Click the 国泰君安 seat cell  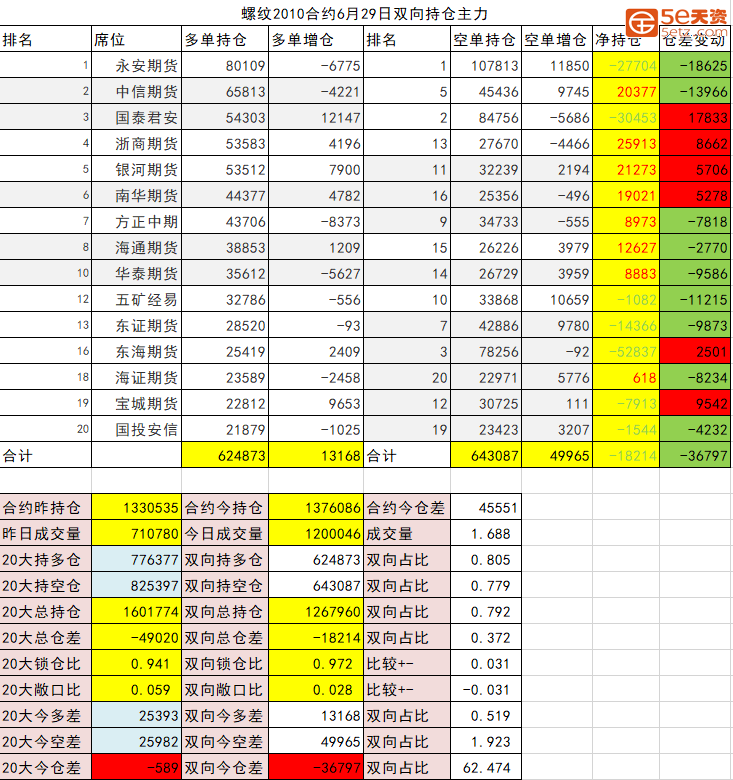(136, 117)
